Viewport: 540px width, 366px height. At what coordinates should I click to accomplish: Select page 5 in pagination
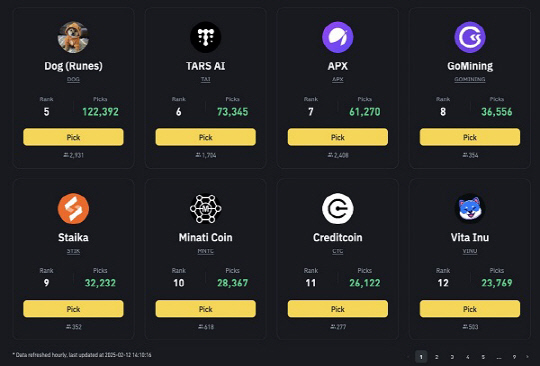pos(483,357)
